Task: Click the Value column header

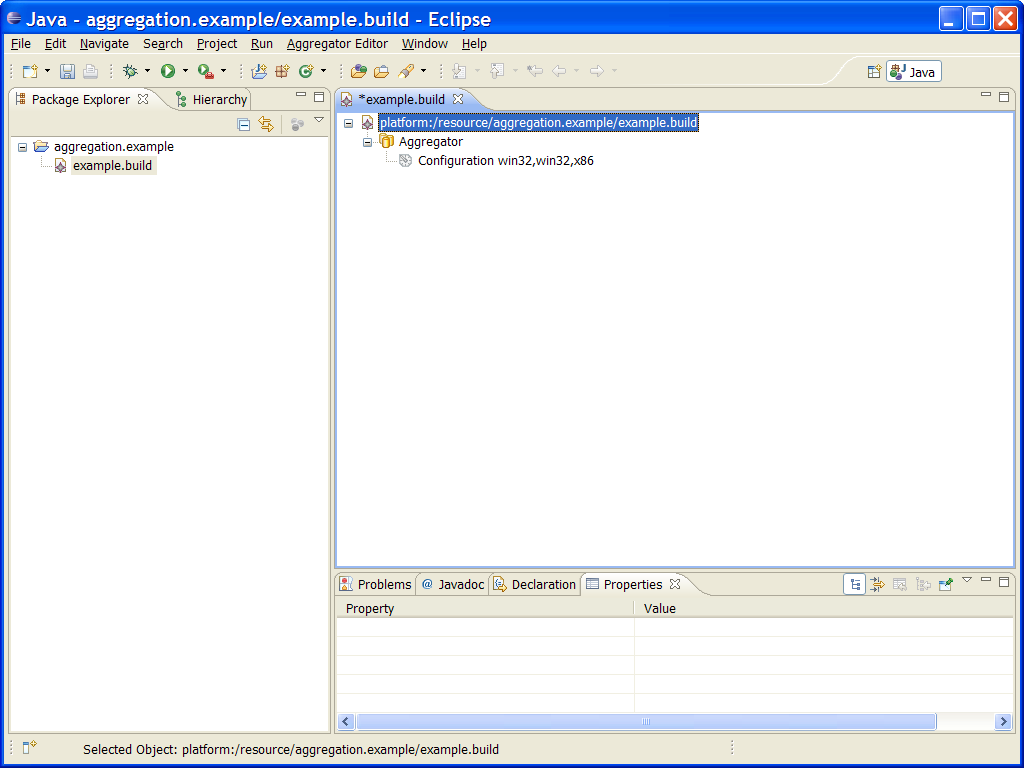Action: click(x=824, y=609)
